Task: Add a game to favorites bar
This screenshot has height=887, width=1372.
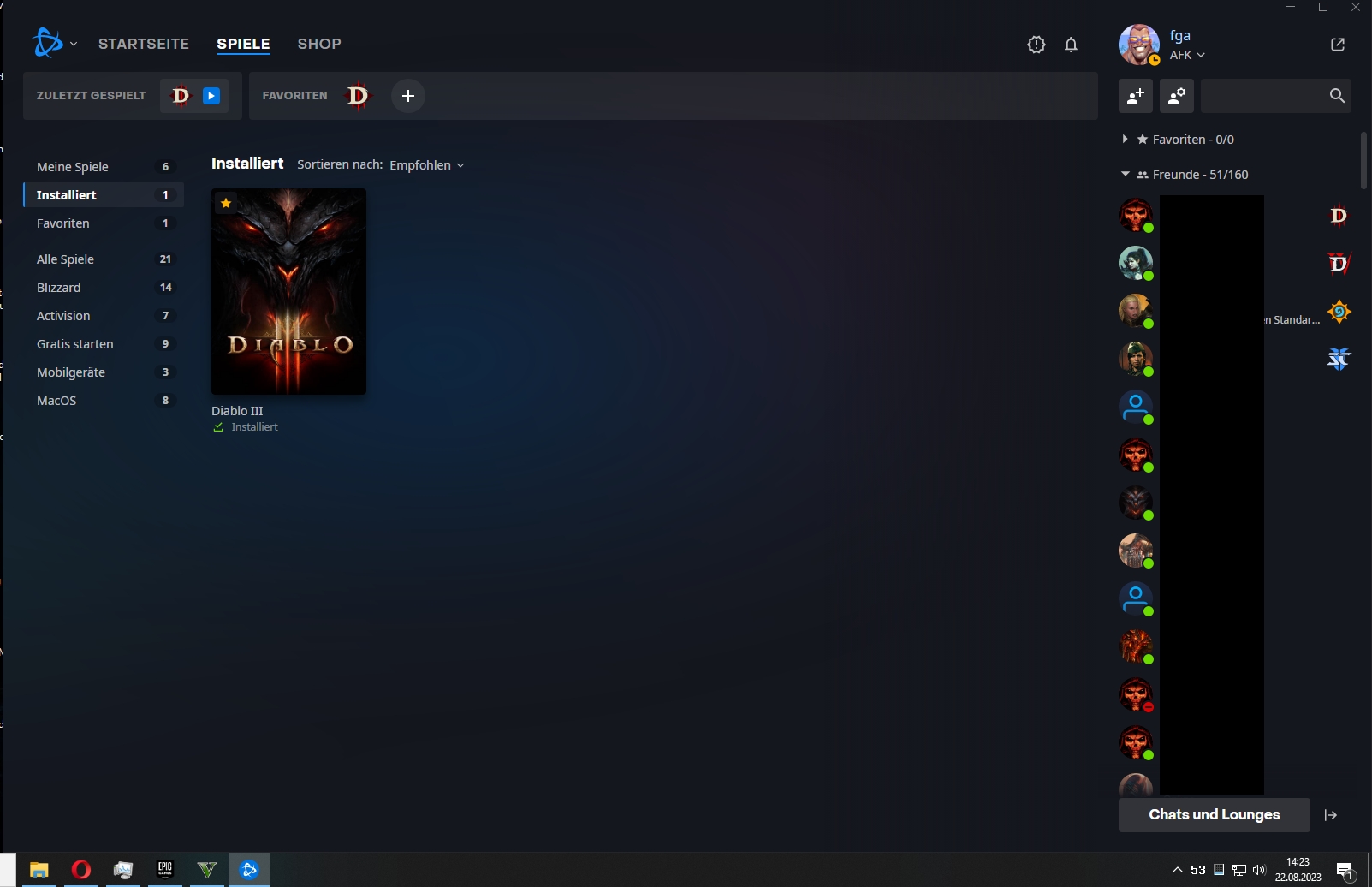Action: coord(408,96)
